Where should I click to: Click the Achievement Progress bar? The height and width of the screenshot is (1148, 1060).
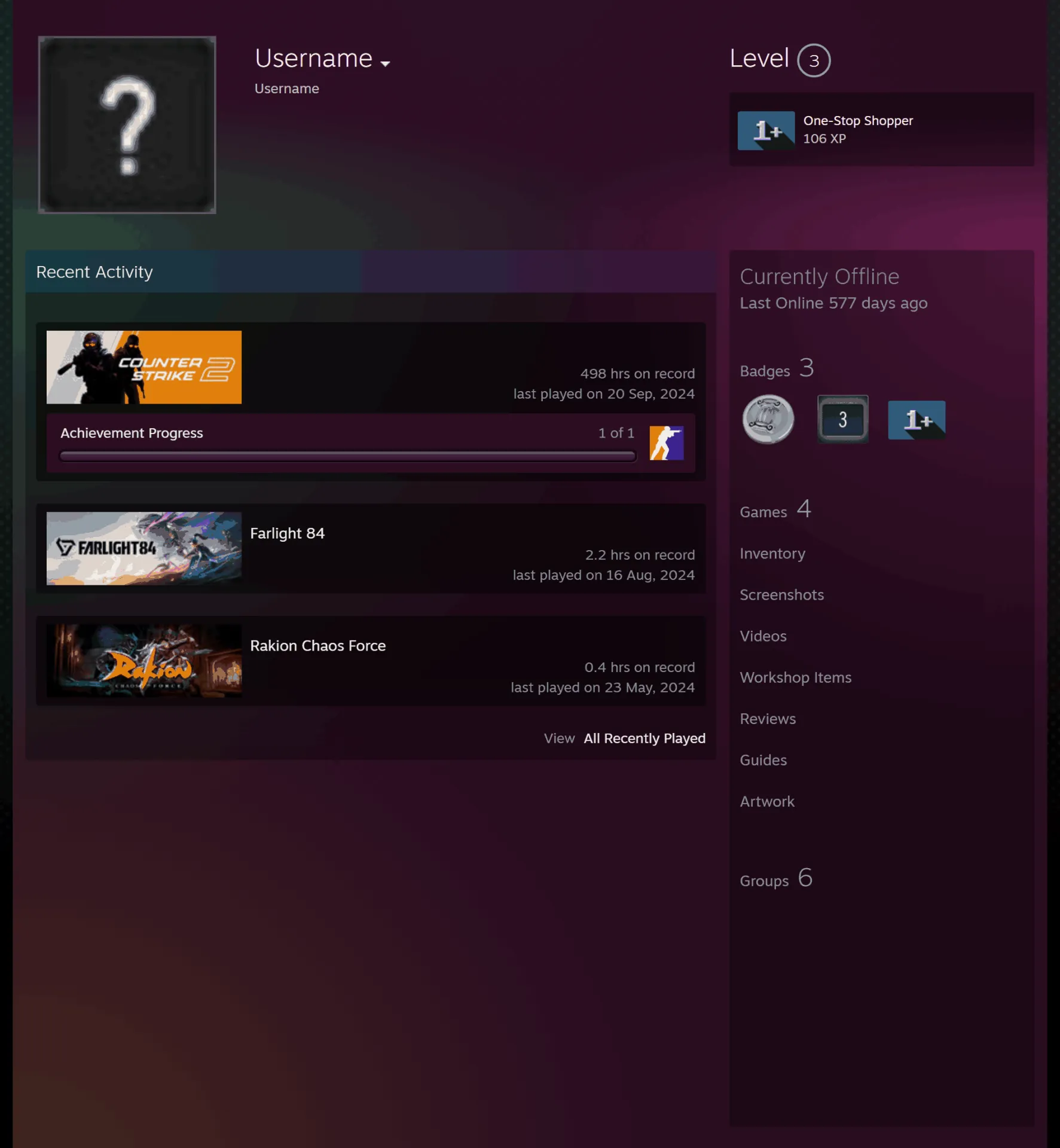[347, 457]
